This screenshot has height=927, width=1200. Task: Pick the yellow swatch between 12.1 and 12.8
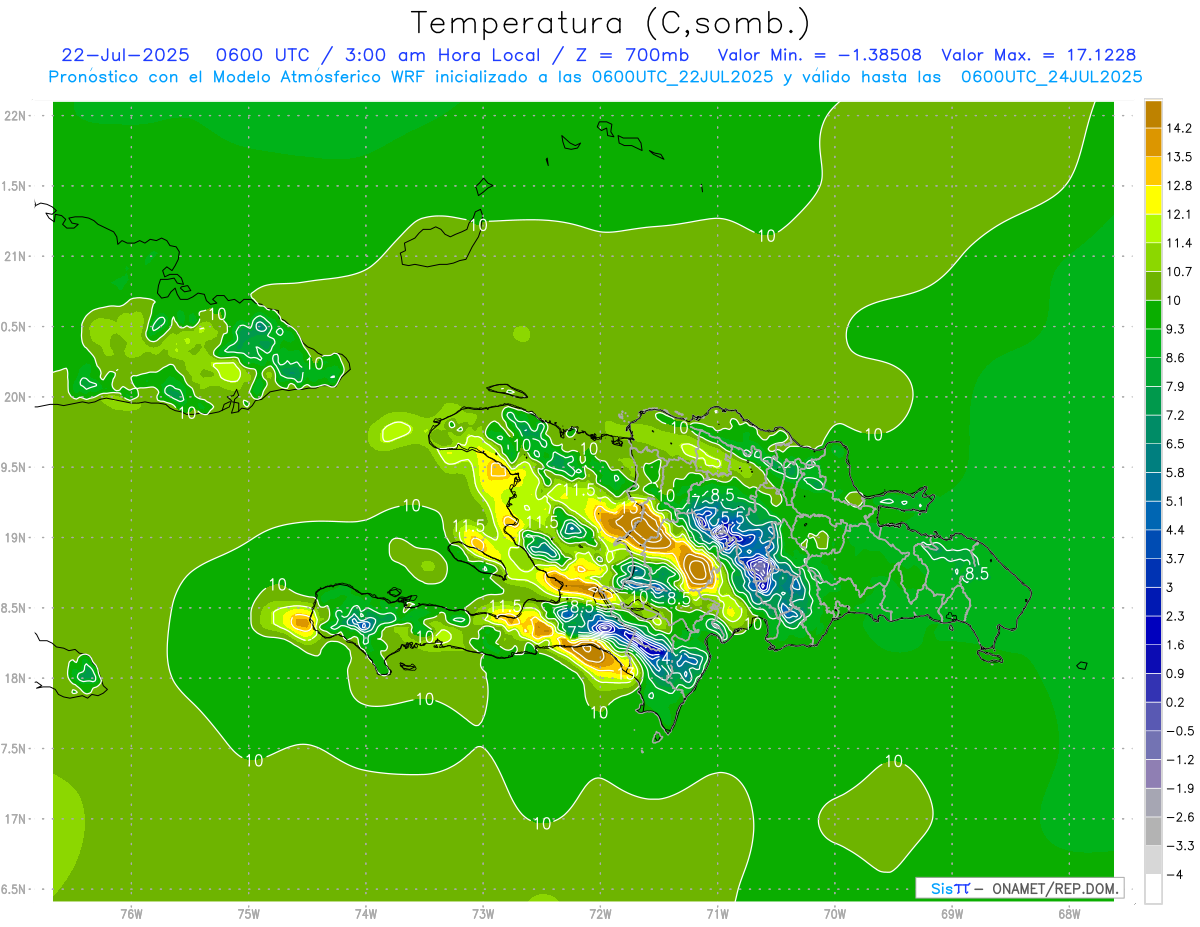pyautogui.click(x=1153, y=200)
